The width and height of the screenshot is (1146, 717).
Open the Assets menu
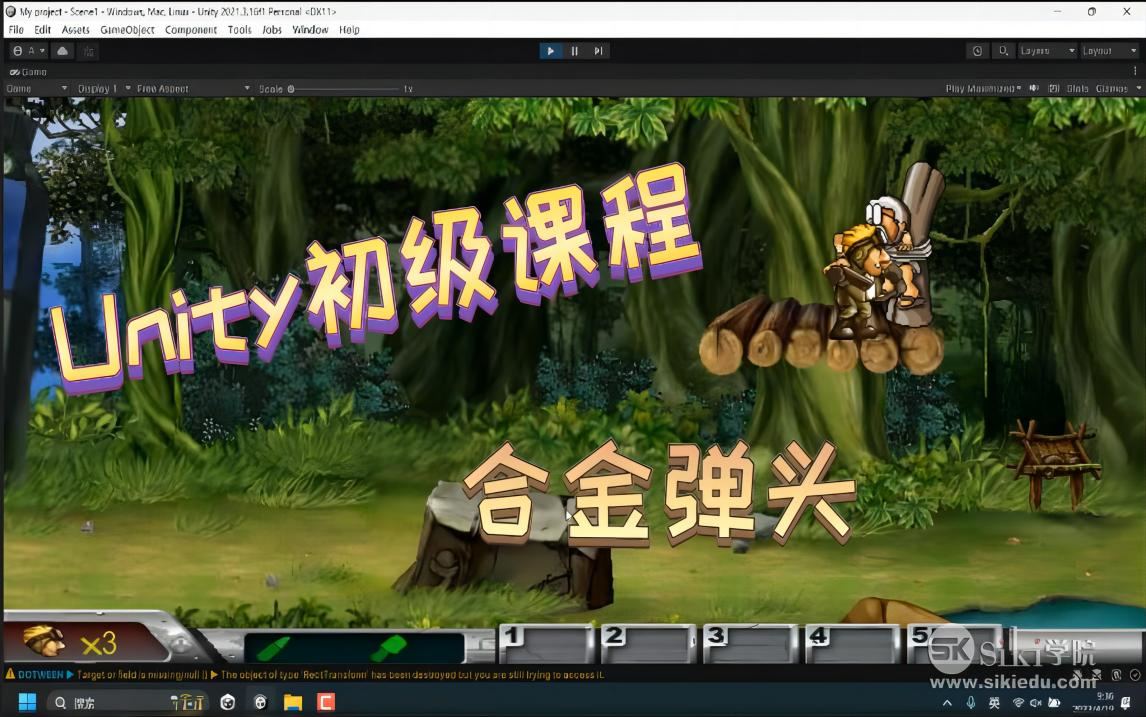click(75, 29)
